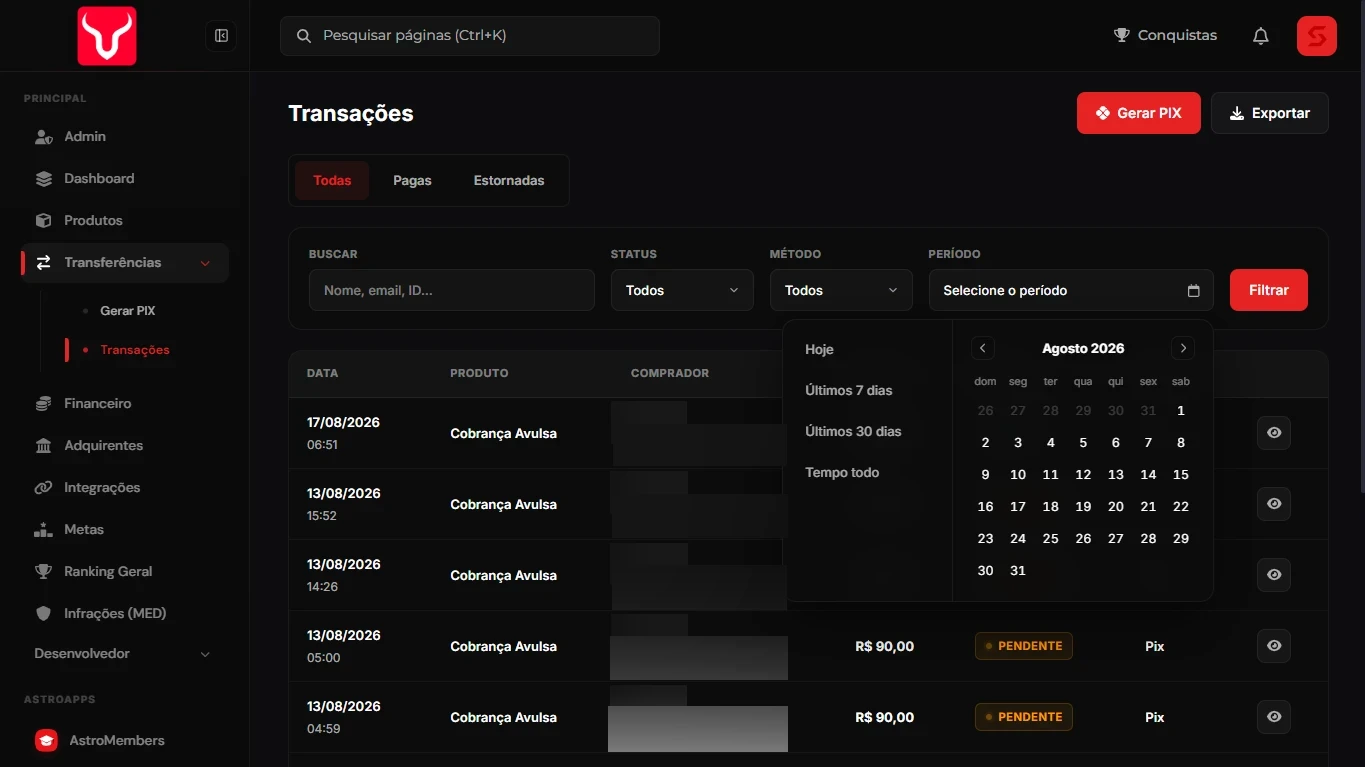The image size is (1365, 767).
Task: Switch to the Todas tab
Action: point(332,181)
